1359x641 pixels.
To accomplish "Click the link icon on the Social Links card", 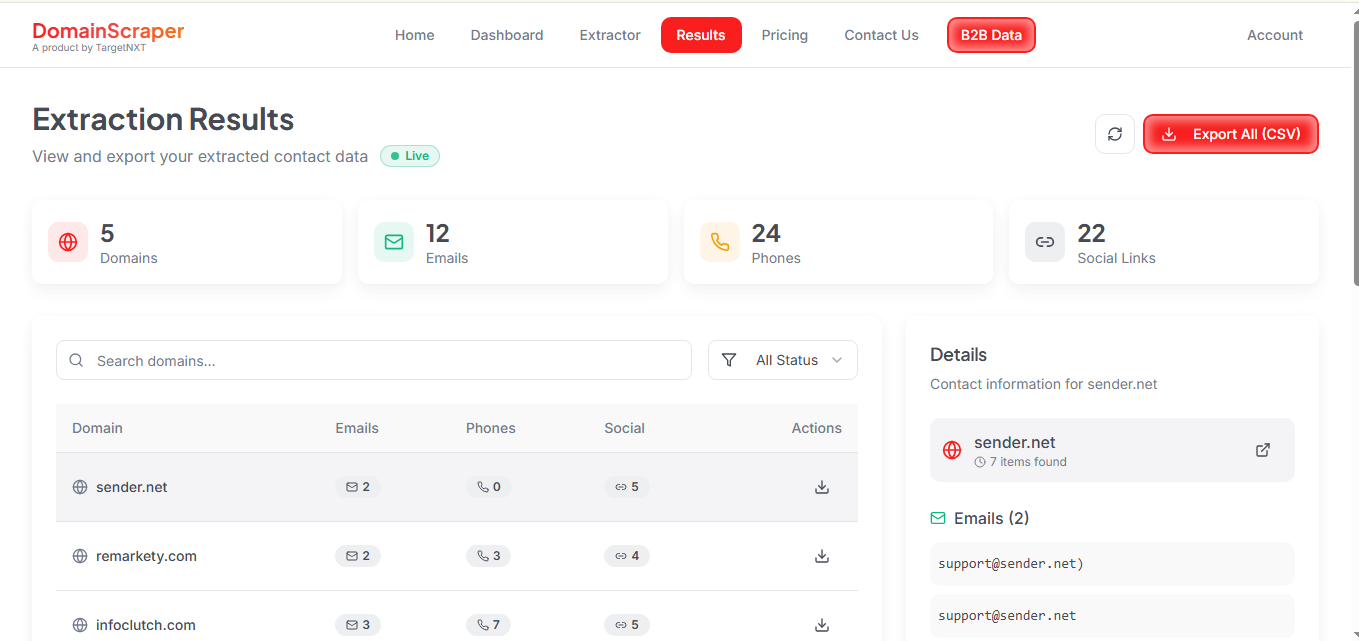I will coord(1044,241).
